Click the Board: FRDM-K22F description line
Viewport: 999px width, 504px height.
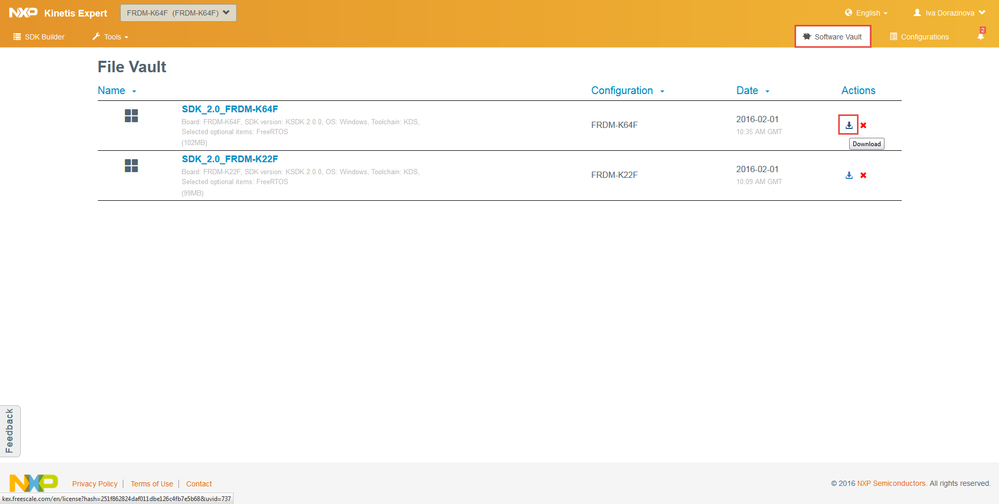(300, 172)
